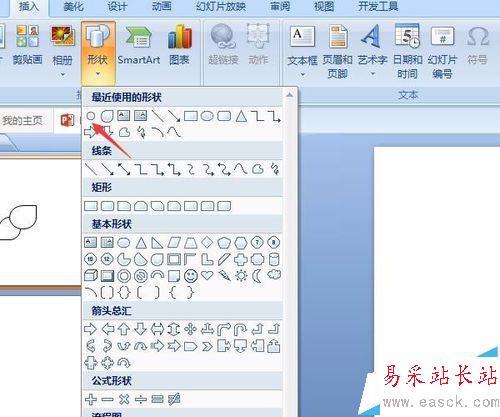Choose the diamond in 基本形状
This screenshot has height=417, width=500.
[207, 242]
